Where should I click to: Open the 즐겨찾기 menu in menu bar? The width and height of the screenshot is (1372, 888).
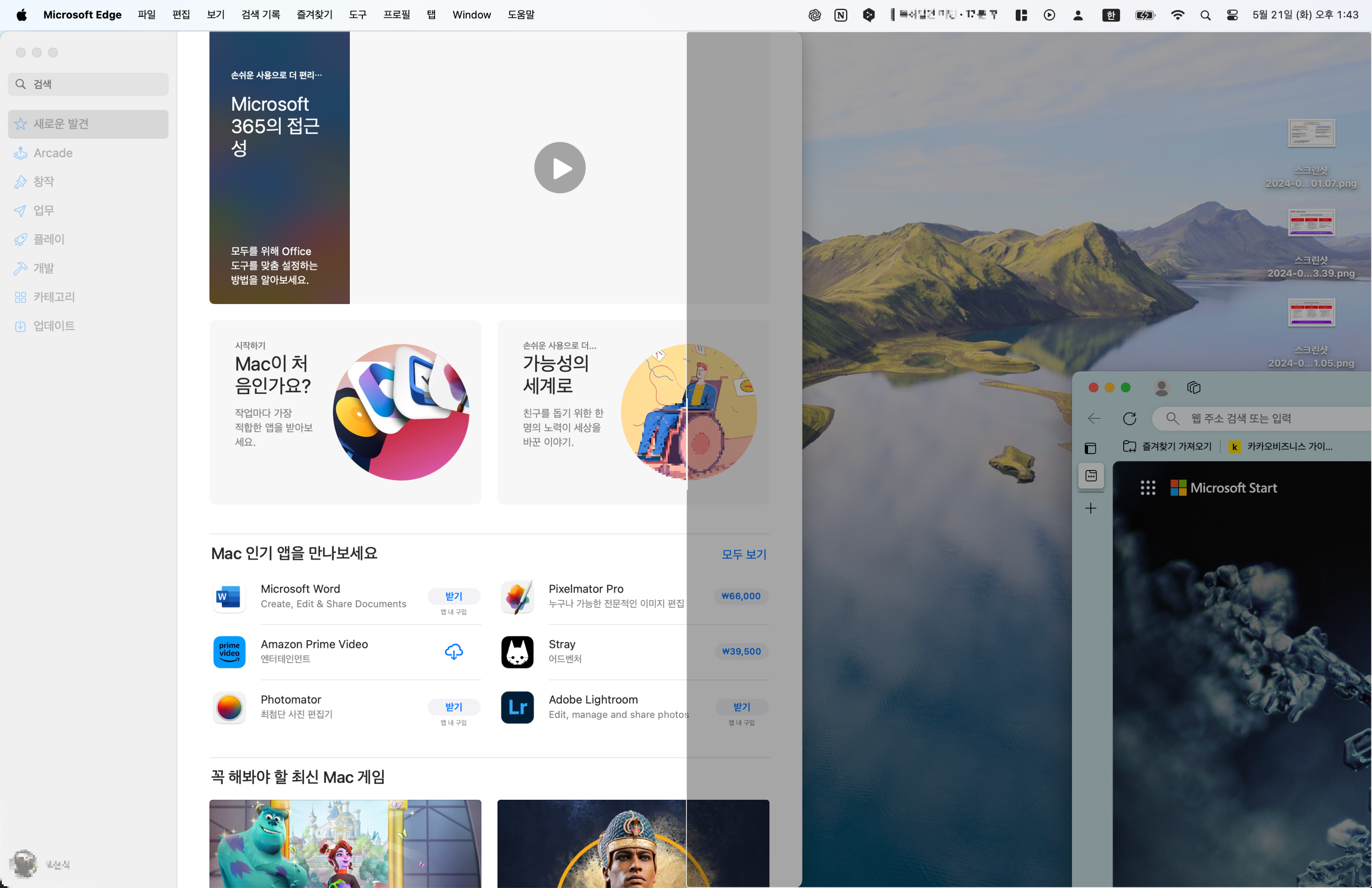click(x=314, y=15)
